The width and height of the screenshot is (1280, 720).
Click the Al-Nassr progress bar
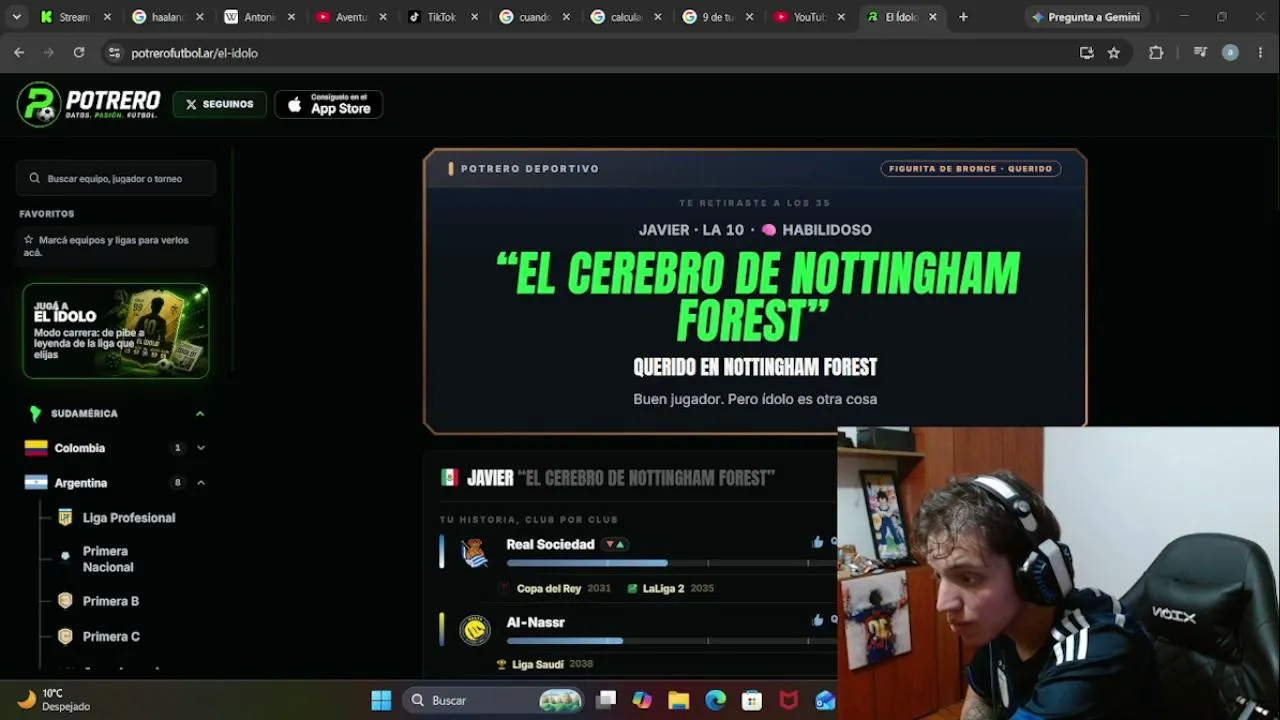pyautogui.click(x=672, y=641)
